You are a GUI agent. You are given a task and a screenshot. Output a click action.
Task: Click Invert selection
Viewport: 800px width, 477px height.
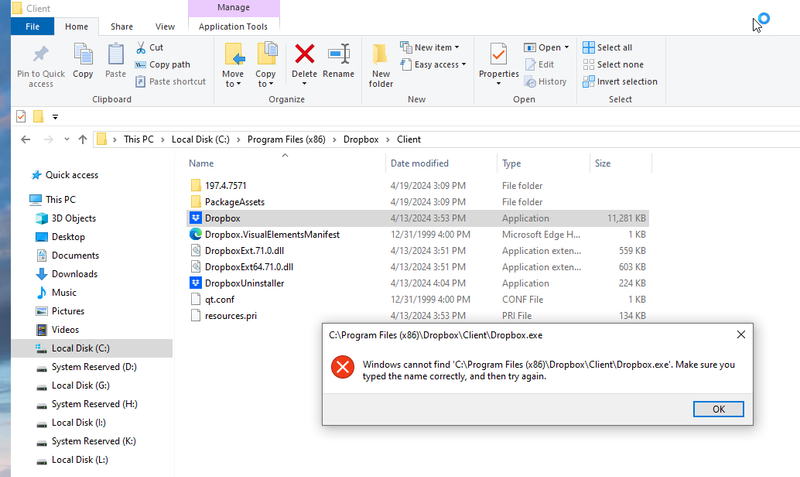[x=620, y=82]
